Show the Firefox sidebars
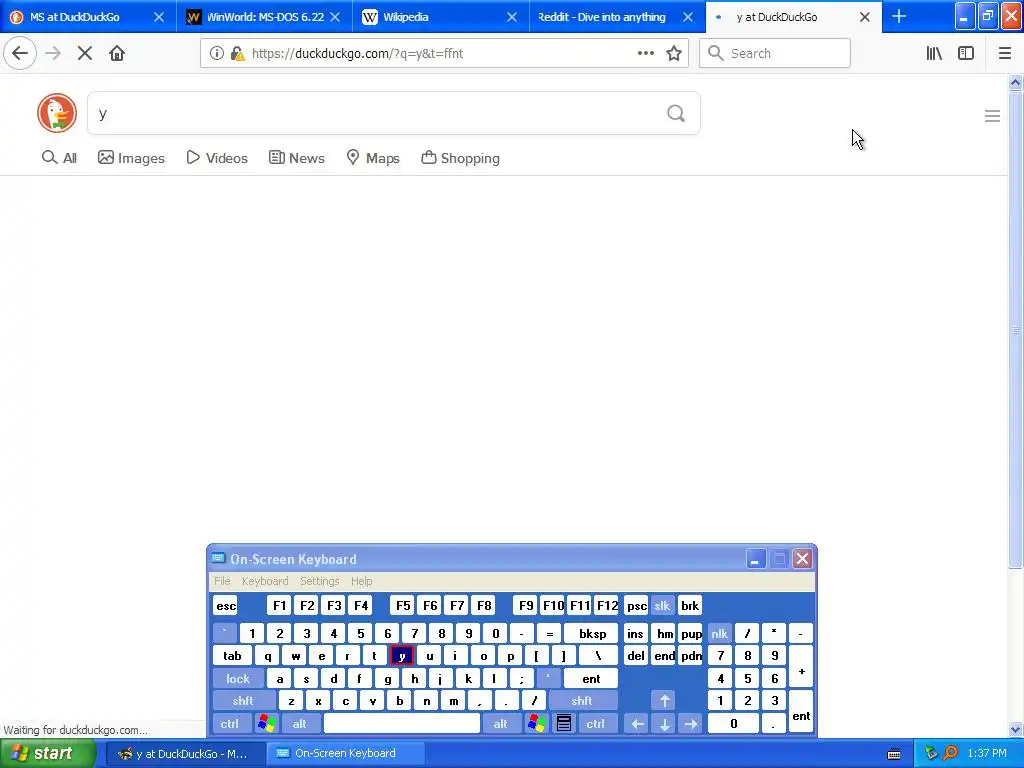The image size is (1024, 768). coord(966,54)
